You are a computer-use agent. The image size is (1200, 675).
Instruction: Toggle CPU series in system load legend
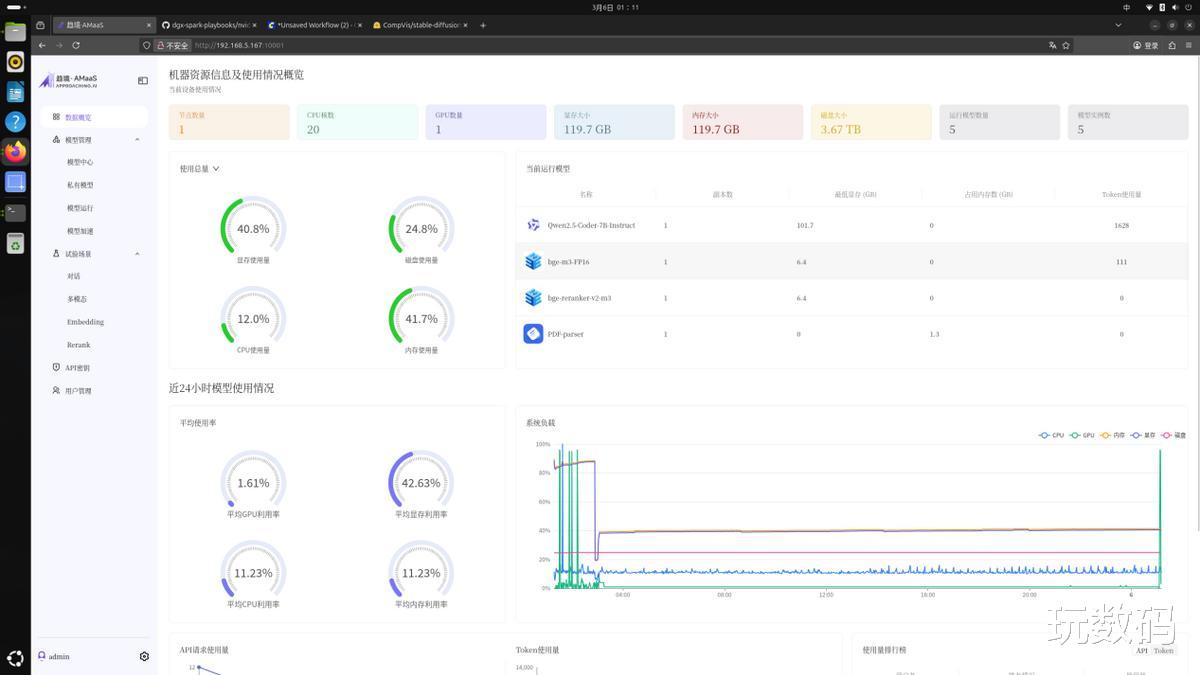click(1051, 436)
